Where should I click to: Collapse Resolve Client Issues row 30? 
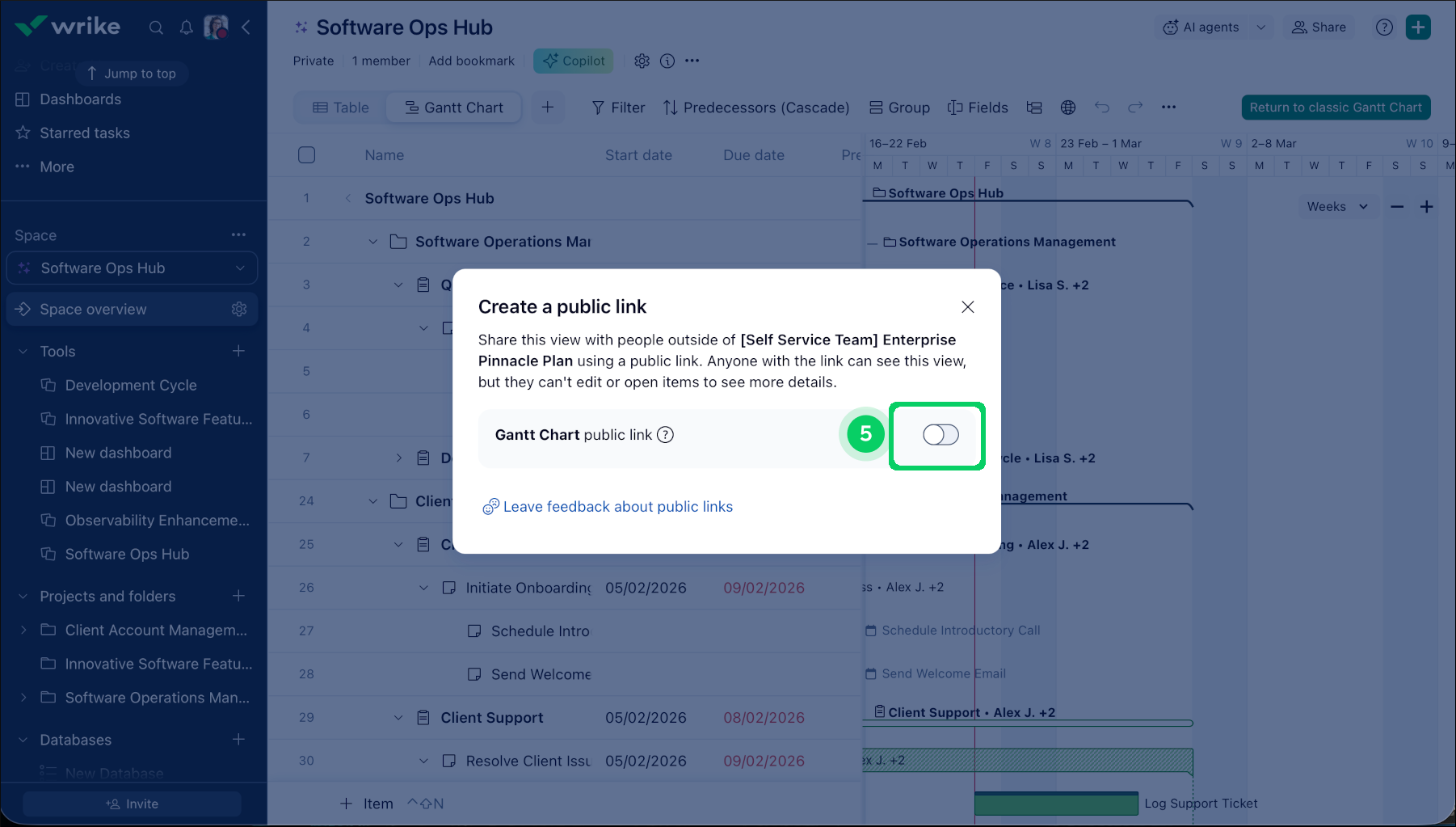click(x=423, y=761)
